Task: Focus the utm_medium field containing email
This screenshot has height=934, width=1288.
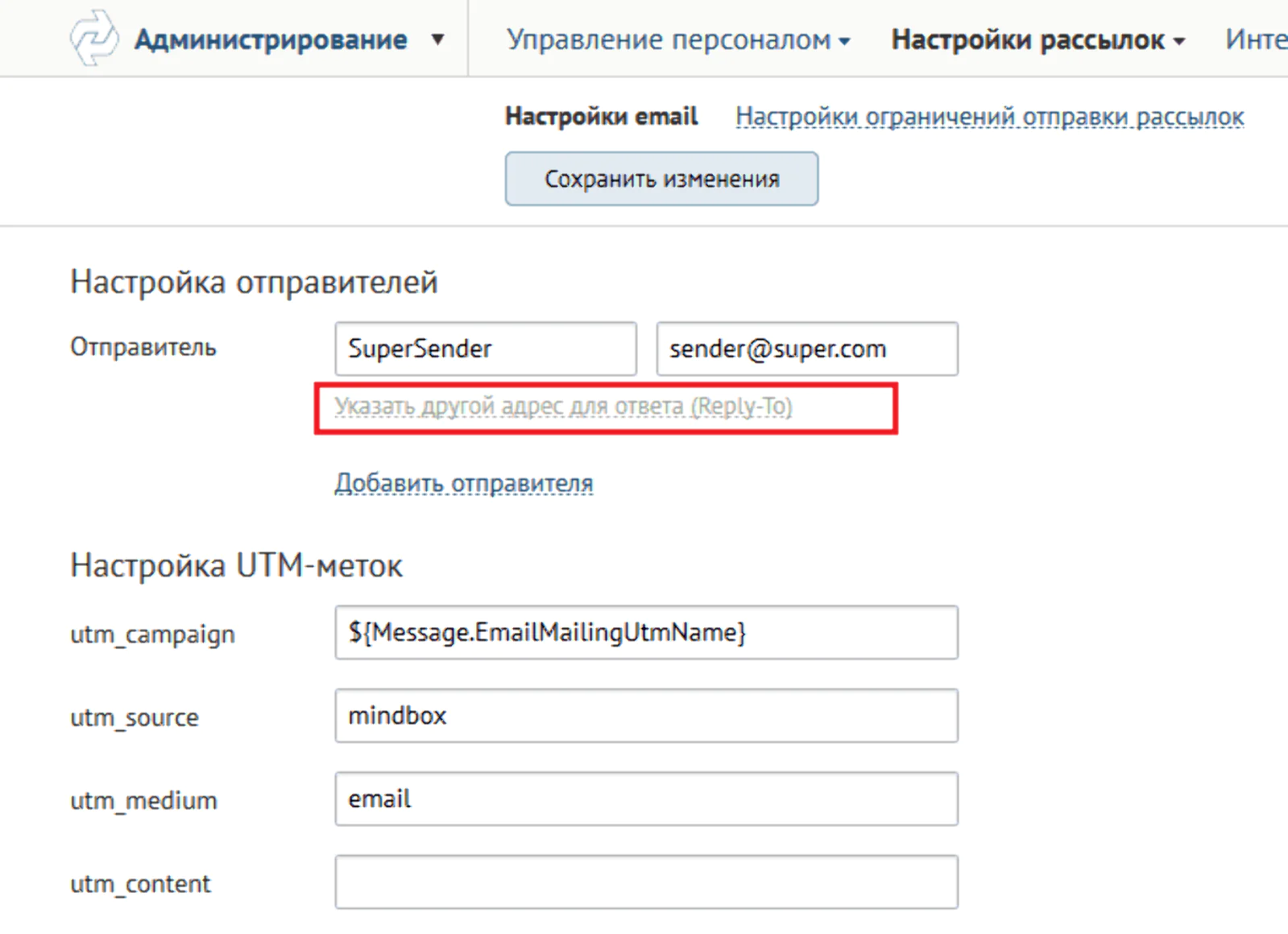Action: pos(647,799)
